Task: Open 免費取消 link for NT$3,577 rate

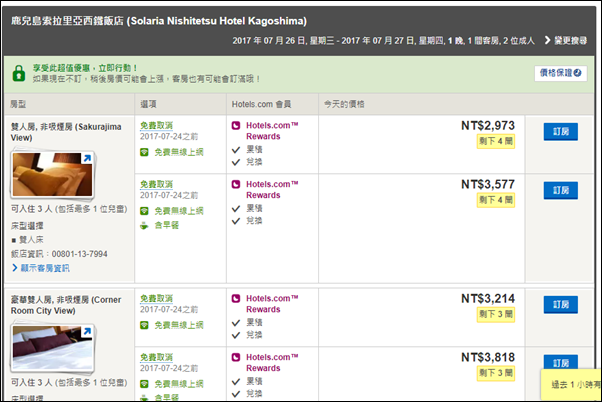Action: [x=156, y=184]
